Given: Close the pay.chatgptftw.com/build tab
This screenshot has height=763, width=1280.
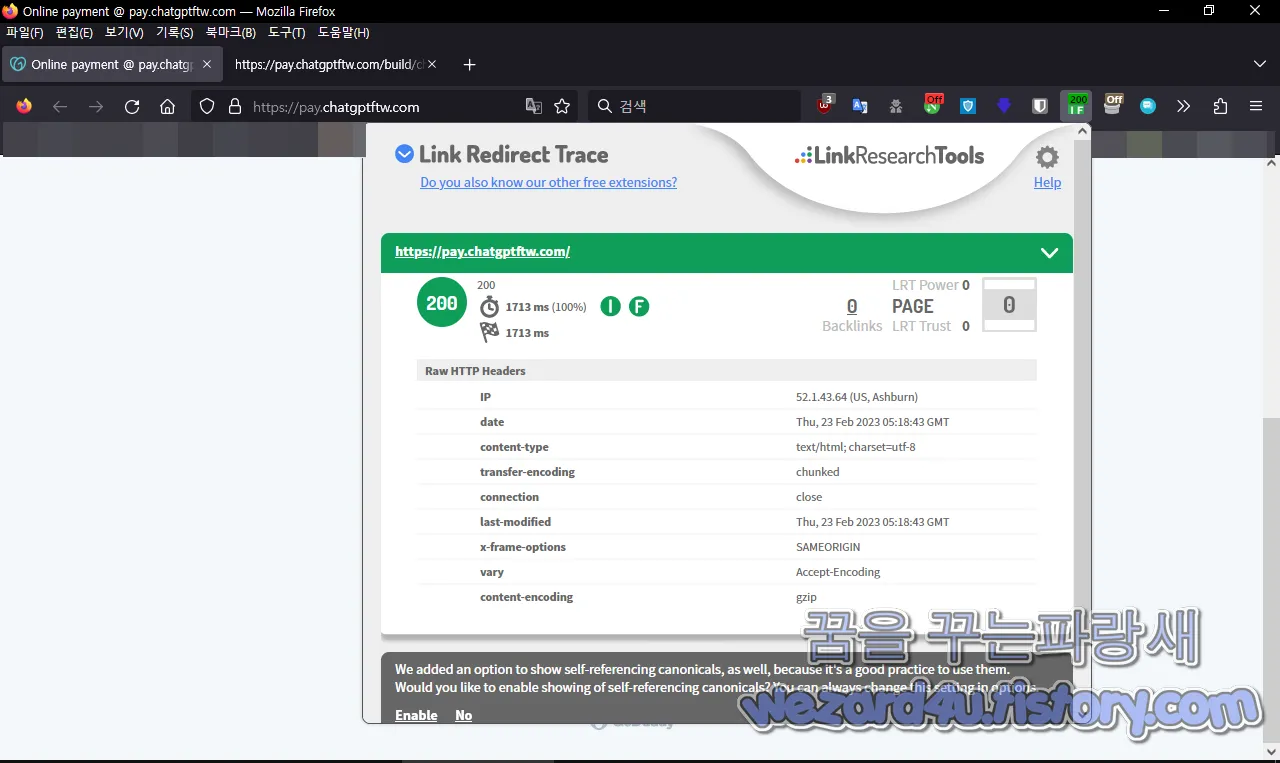Looking at the screenshot, I should pyautogui.click(x=432, y=64).
